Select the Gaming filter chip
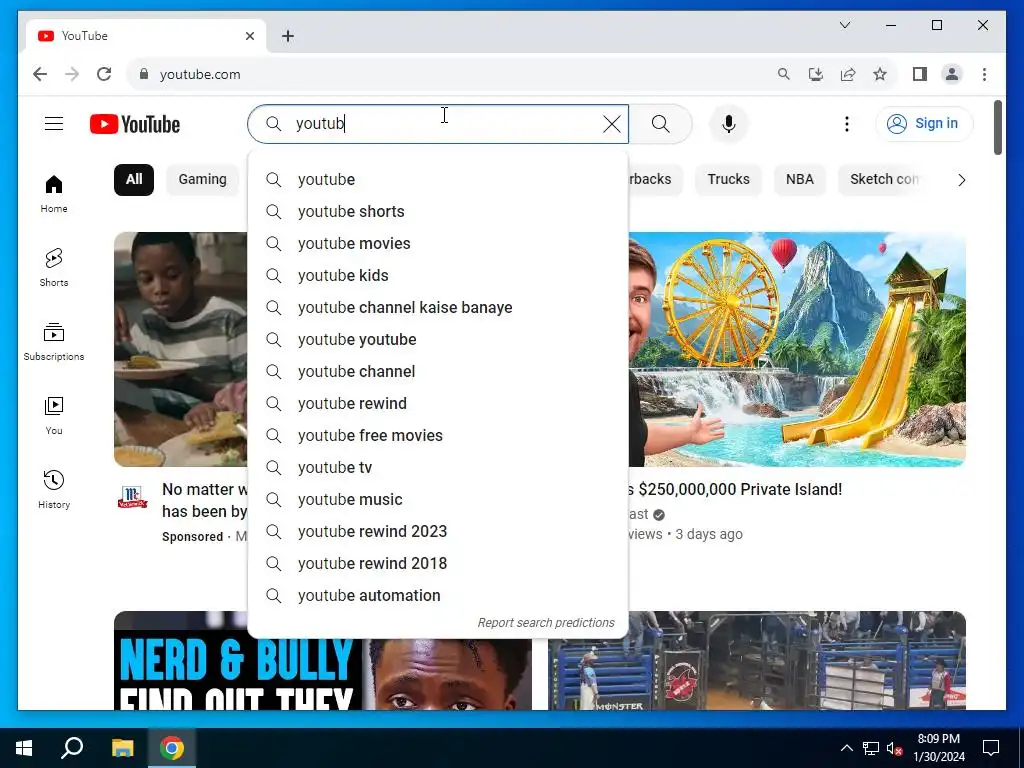The image size is (1024, 768). pyautogui.click(x=202, y=180)
